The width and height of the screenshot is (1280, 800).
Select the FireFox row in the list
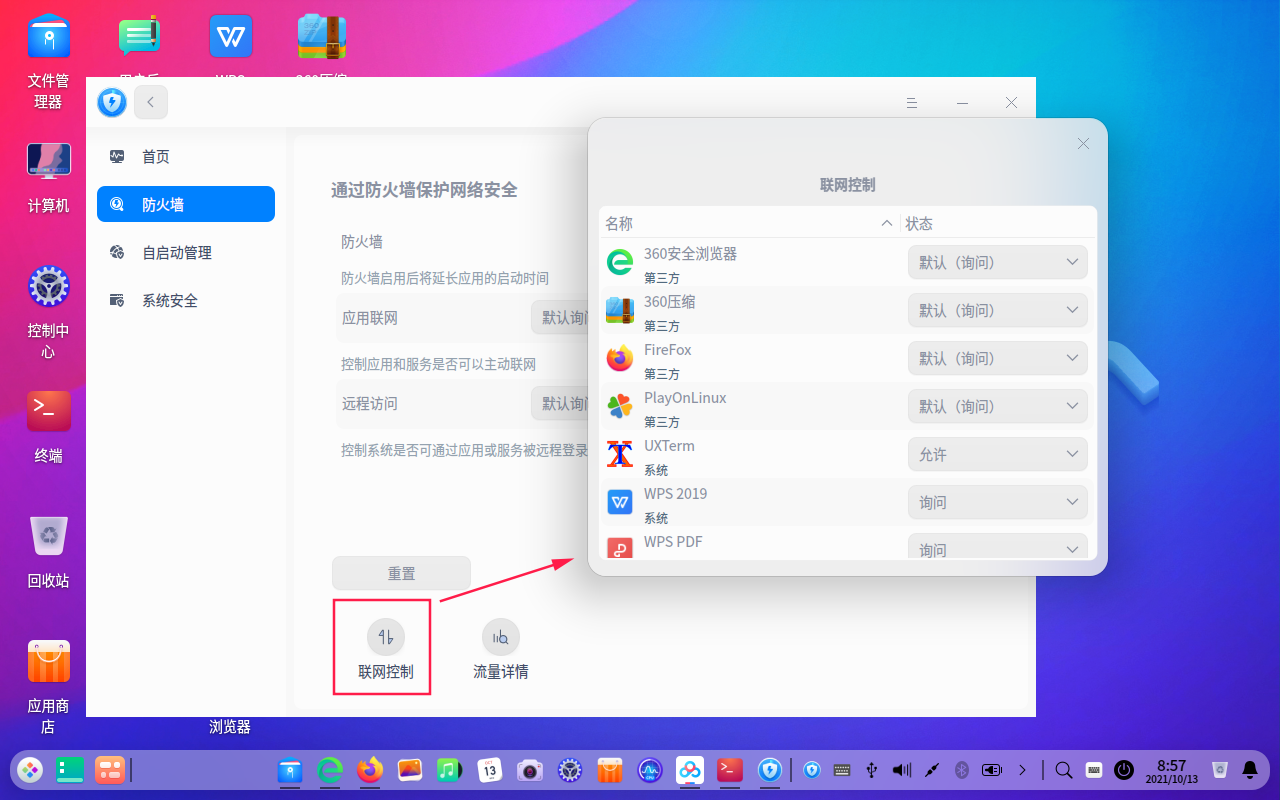(848, 358)
